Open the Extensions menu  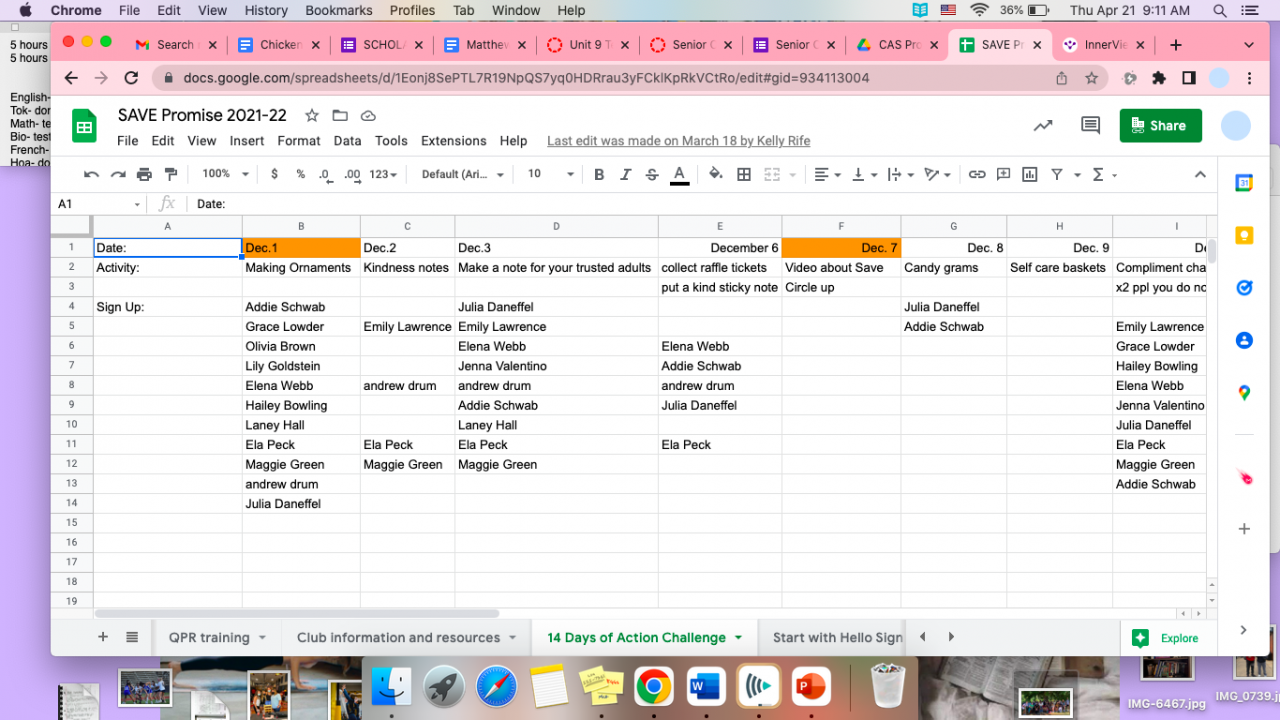(x=453, y=141)
